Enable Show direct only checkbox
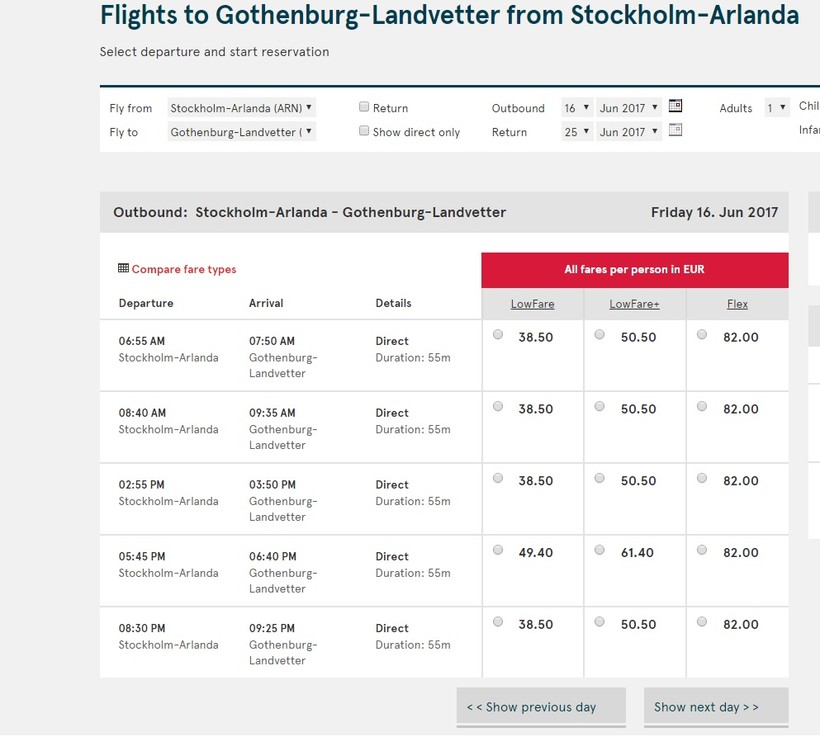 (x=365, y=131)
